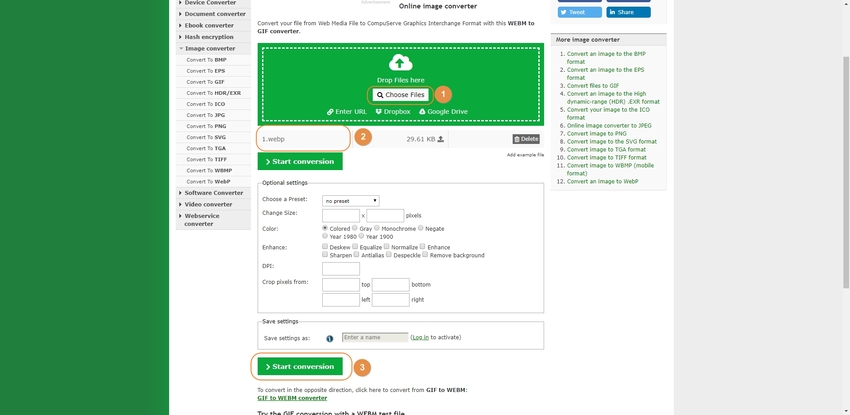Select the Year 1900 color option
Screen dimensions: 850x415
click(x=361, y=236)
